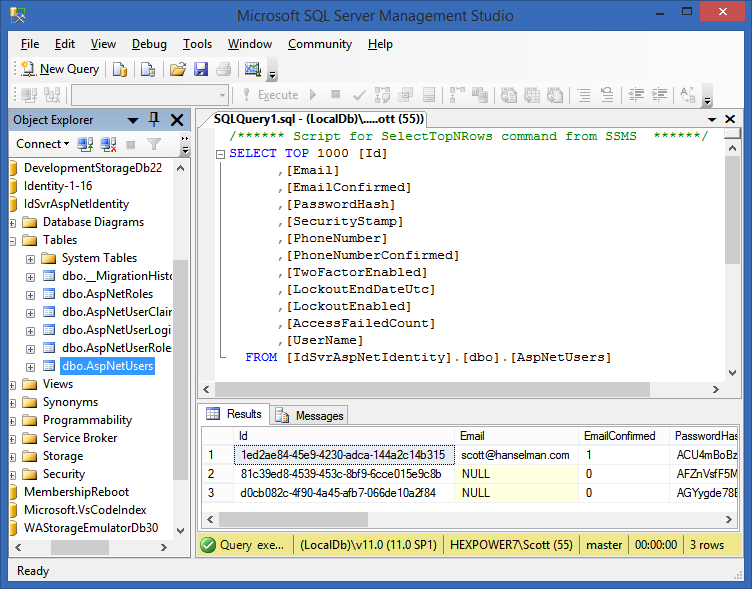Screen dimensions: 752x589
Task: Collapse the Tables folder
Action: [x=12, y=241]
